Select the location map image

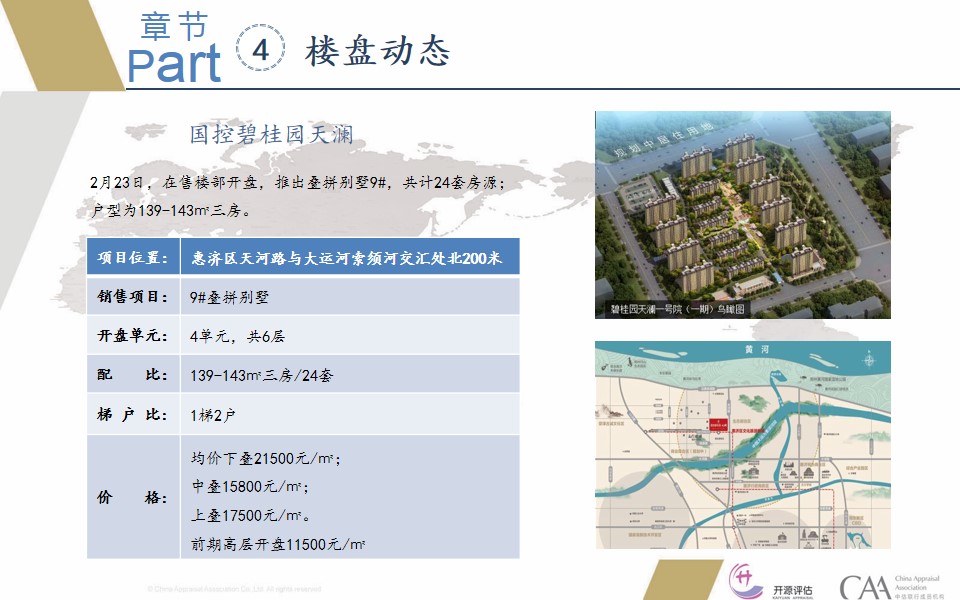coord(742,444)
